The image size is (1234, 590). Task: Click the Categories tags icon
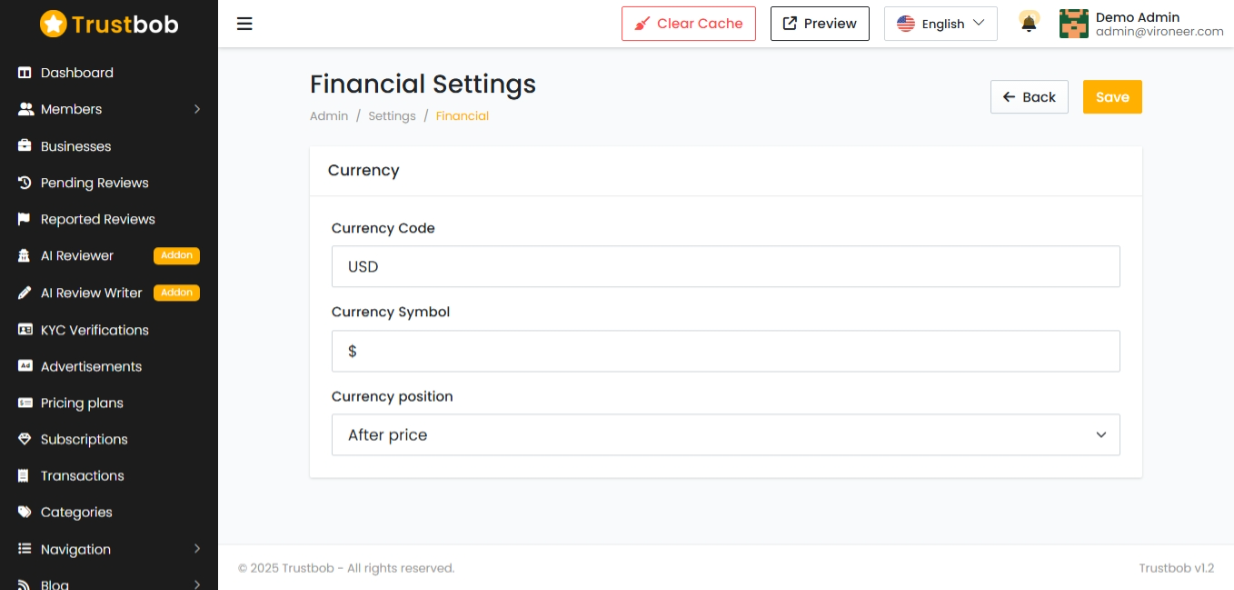pos(25,512)
